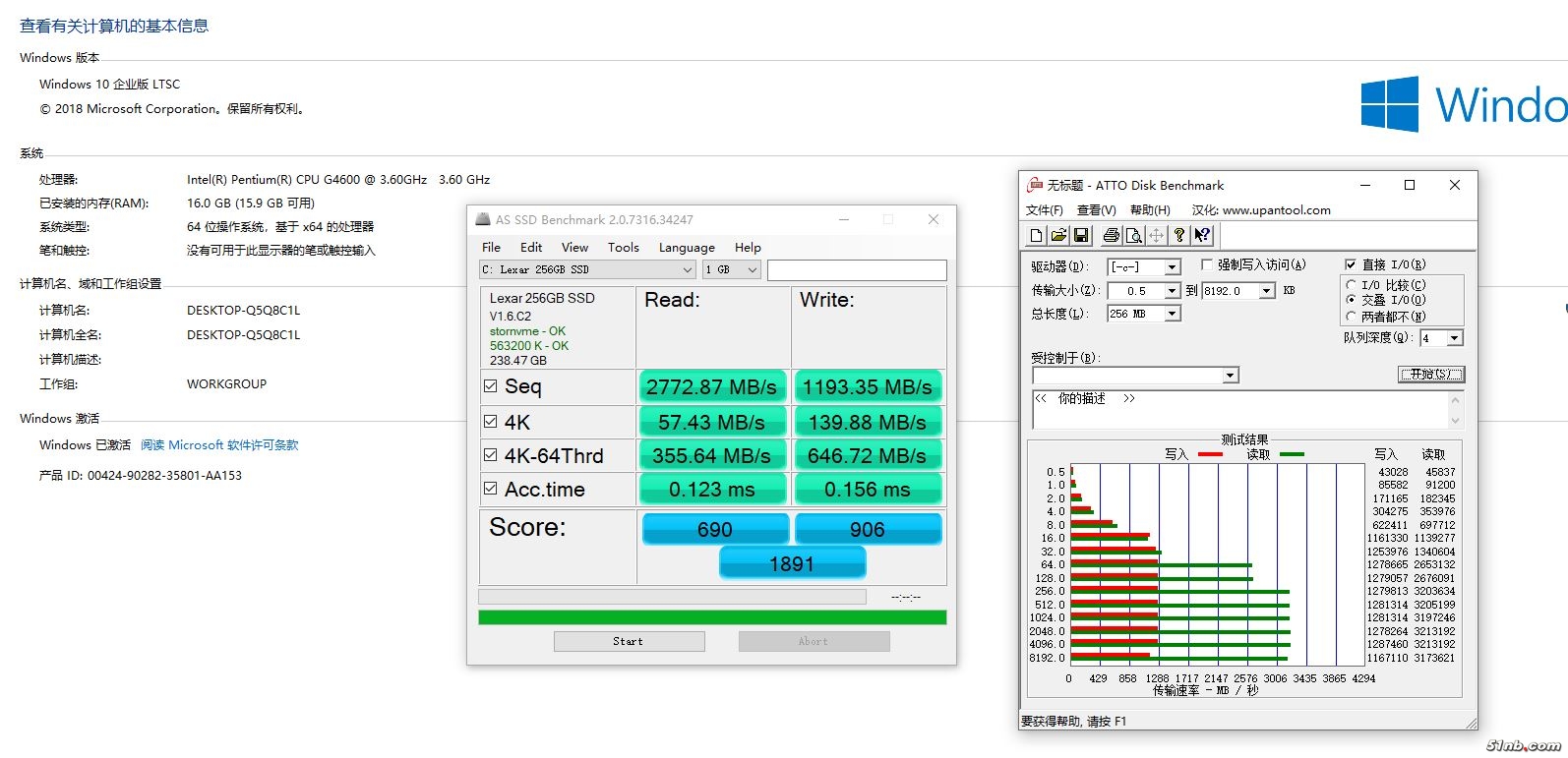Click the 开始(S) start button in ATTO
Screen dimensions: 1568x758
click(x=1430, y=375)
